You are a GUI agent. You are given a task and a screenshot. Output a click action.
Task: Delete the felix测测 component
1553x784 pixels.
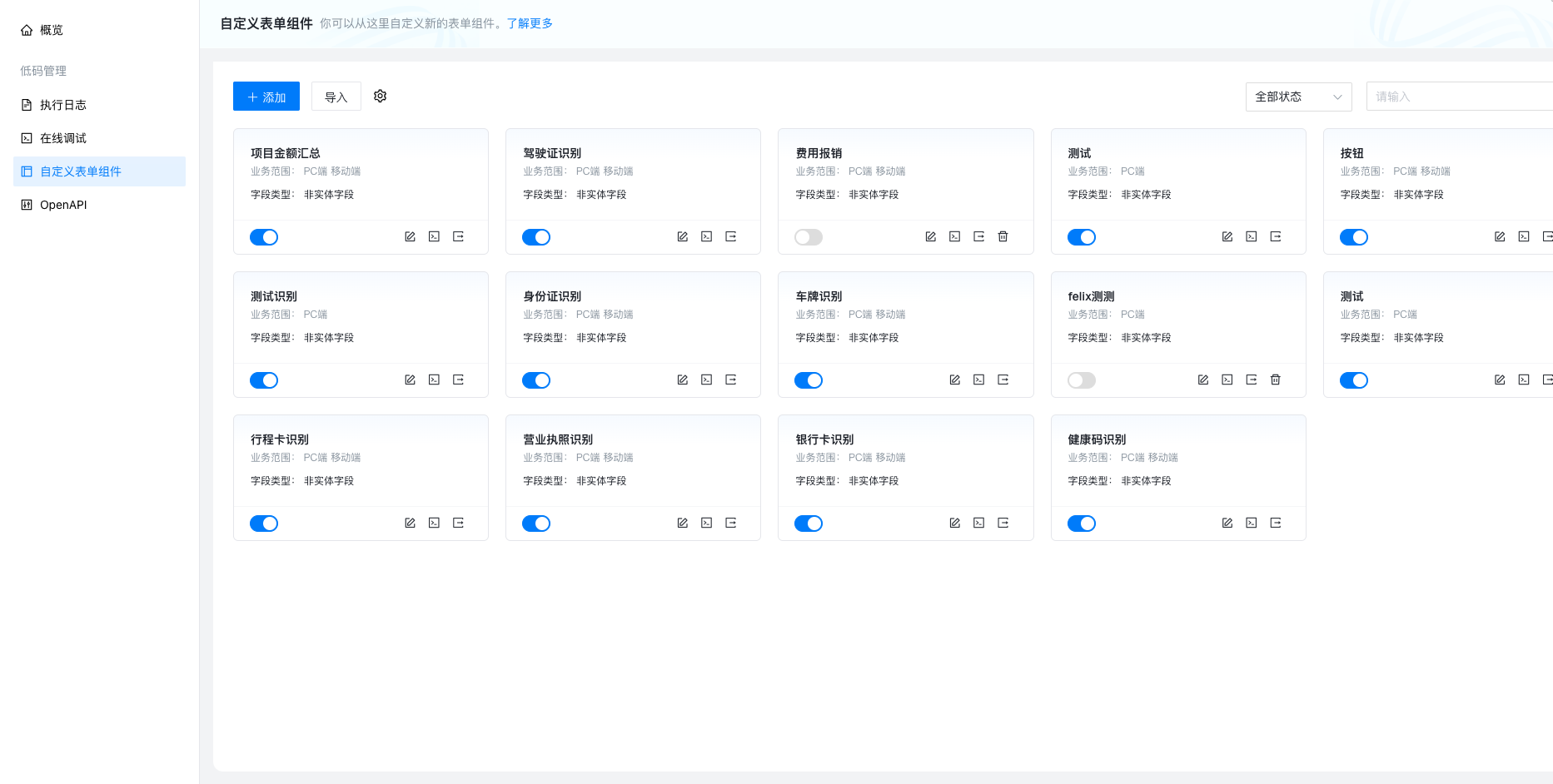tap(1275, 380)
